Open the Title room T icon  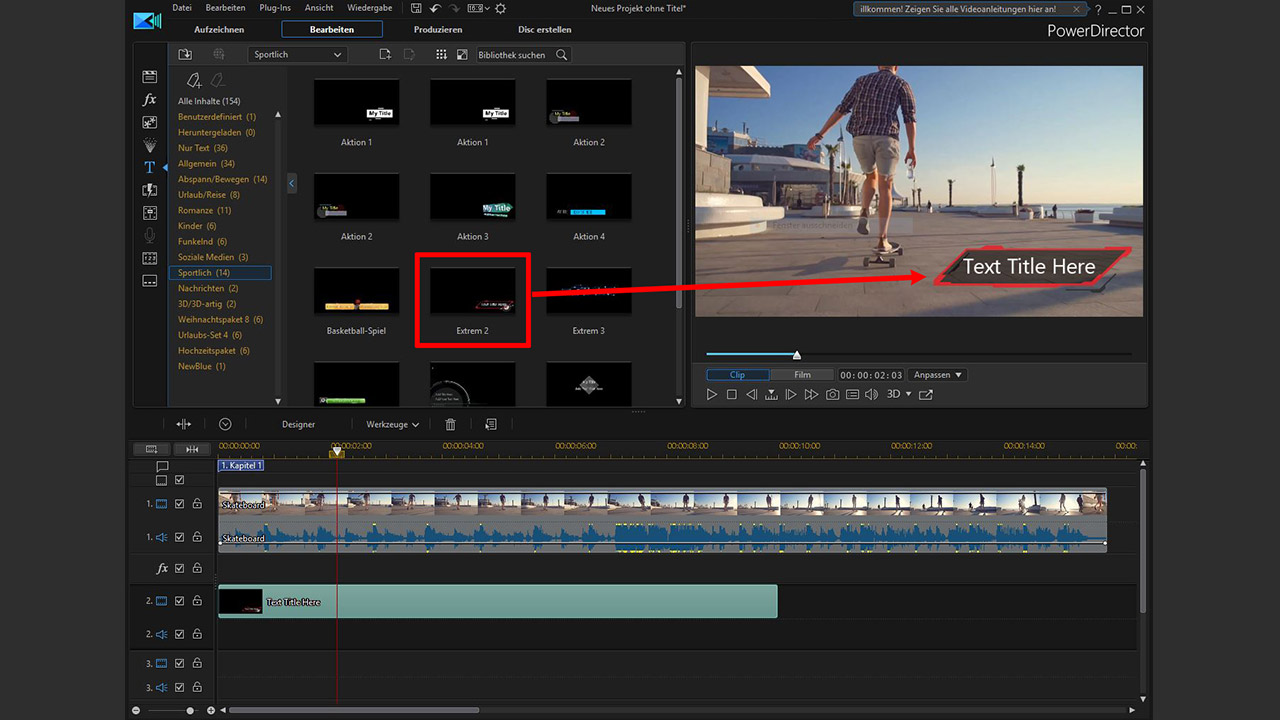tap(149, 167)
